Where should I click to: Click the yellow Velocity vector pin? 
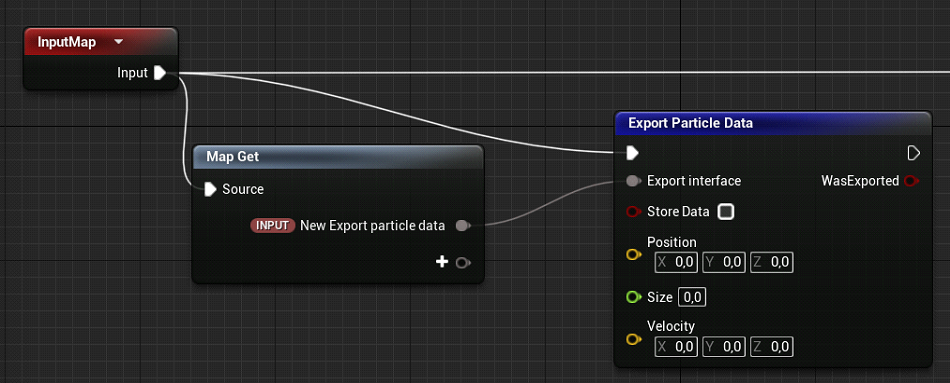point(633,339)
